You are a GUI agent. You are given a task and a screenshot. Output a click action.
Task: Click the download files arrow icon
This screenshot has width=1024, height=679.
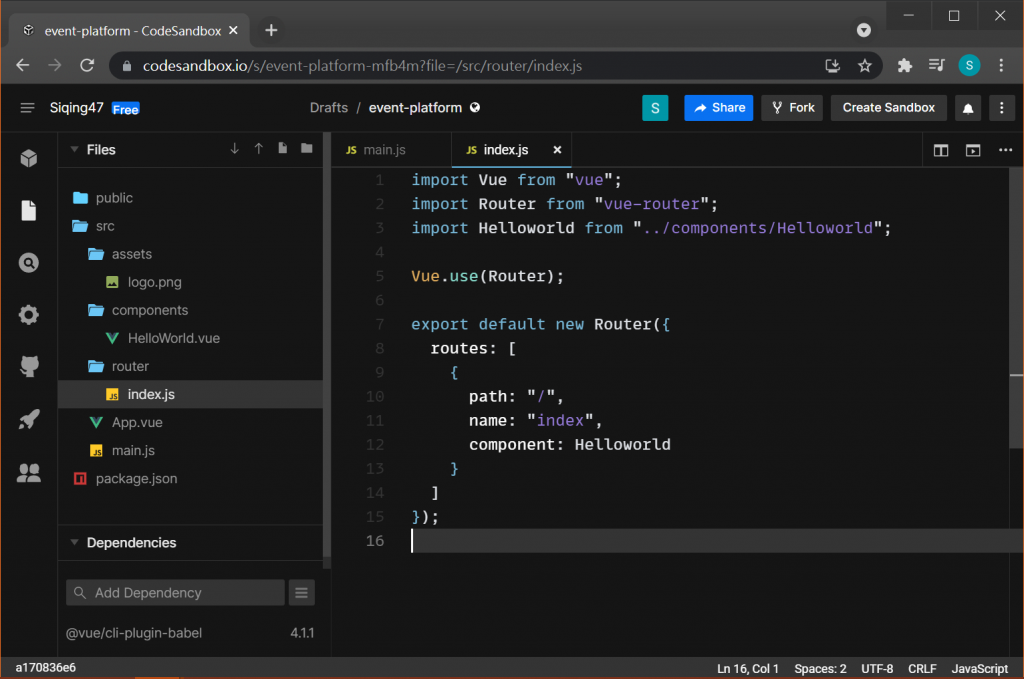[234, 149]
